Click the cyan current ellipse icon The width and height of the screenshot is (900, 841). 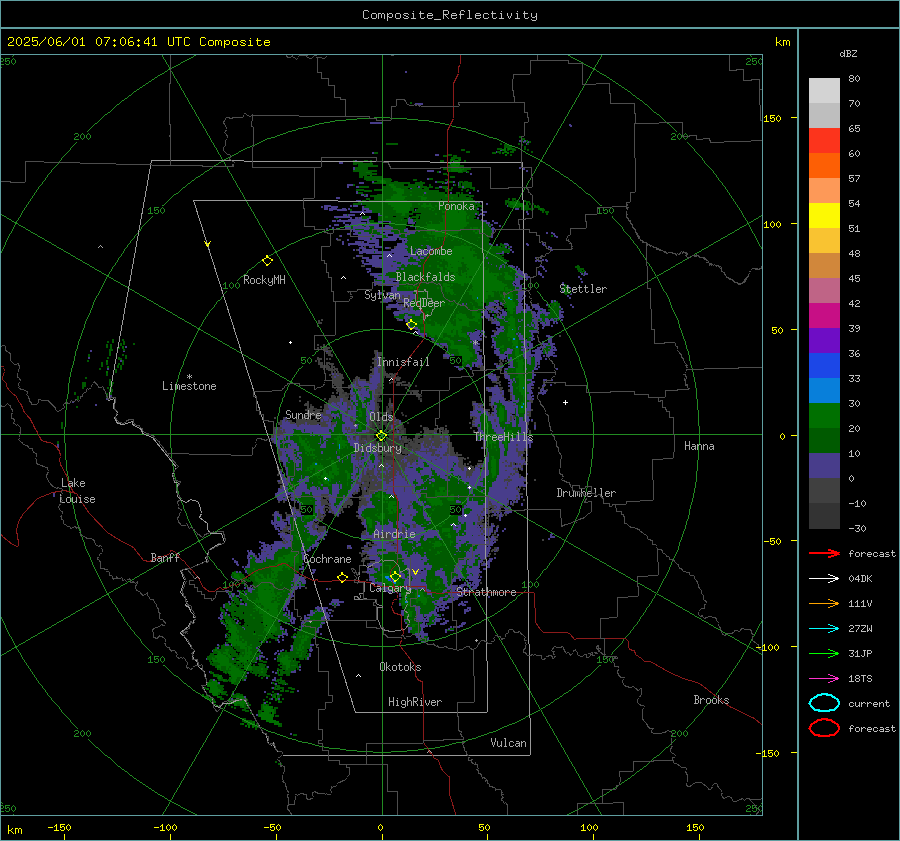[824, 703]
